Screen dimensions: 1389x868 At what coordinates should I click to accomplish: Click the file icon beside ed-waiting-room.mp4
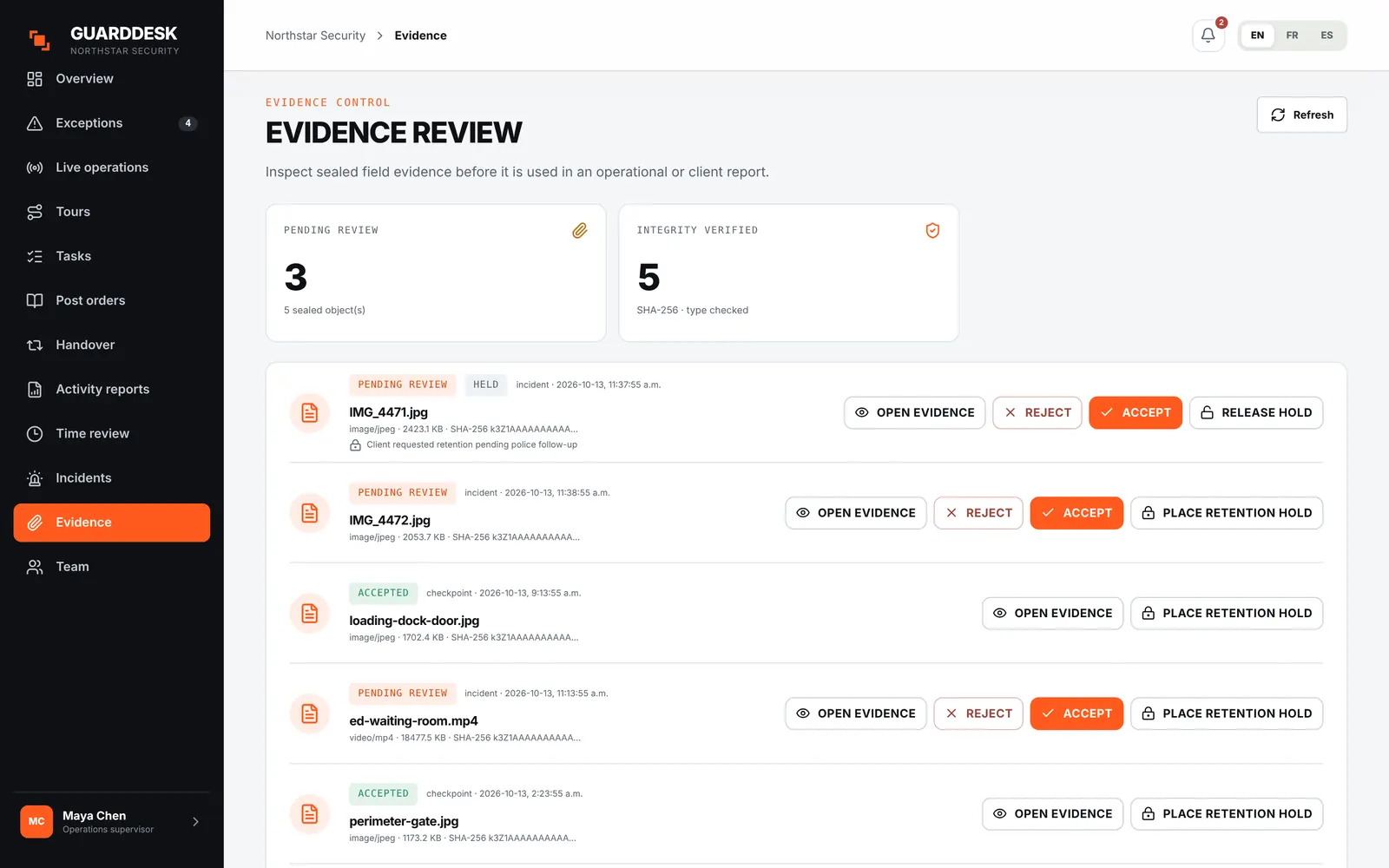[309, 713]
